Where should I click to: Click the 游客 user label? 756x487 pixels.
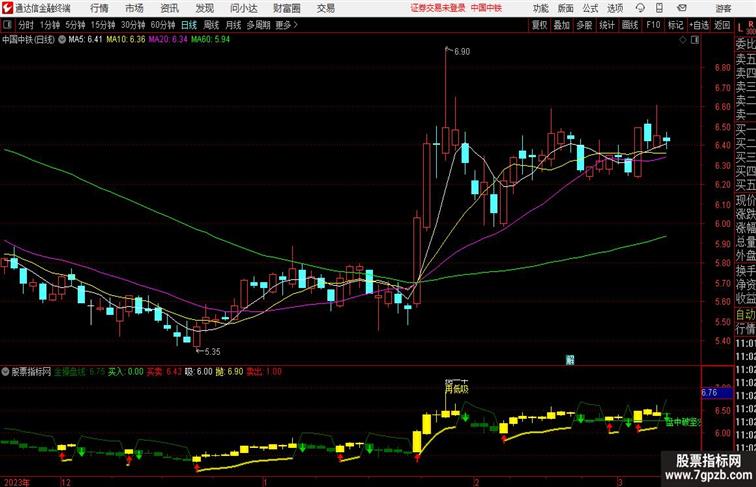[x=723, y=8]
